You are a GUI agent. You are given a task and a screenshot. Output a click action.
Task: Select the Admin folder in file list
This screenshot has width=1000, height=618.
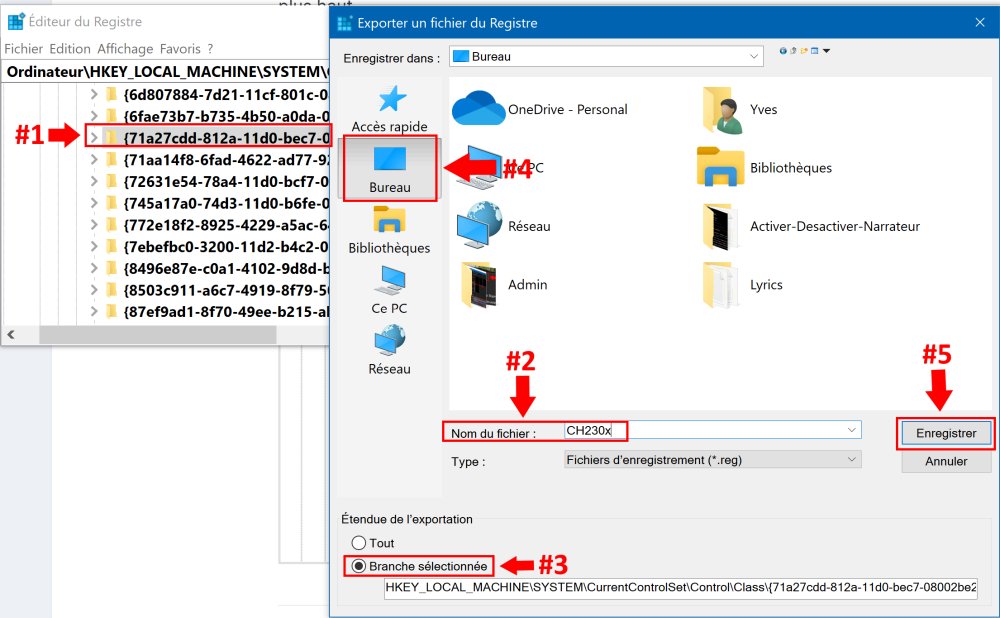coord(504,284)
